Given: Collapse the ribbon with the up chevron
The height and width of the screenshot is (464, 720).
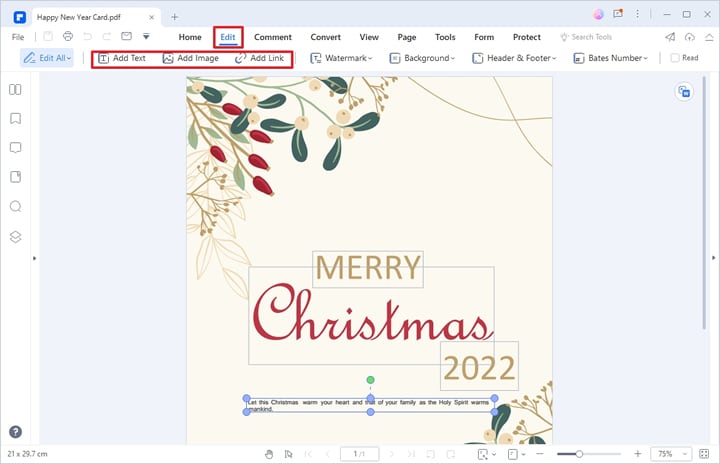Looking at the screenshot, I should (x=709, y=37).
